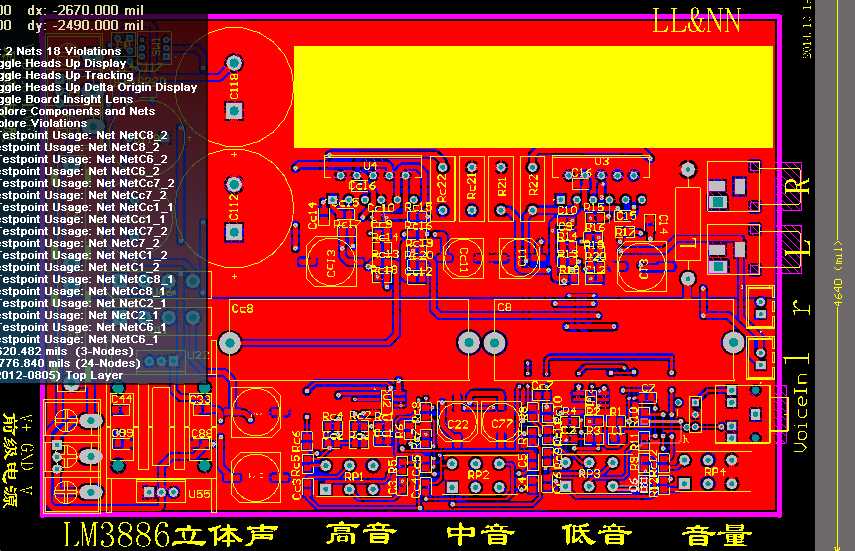Viewport: 855px width, 551px height.
Task: Click the 中音 silkscreen label
Action: [x=480, y=535]
